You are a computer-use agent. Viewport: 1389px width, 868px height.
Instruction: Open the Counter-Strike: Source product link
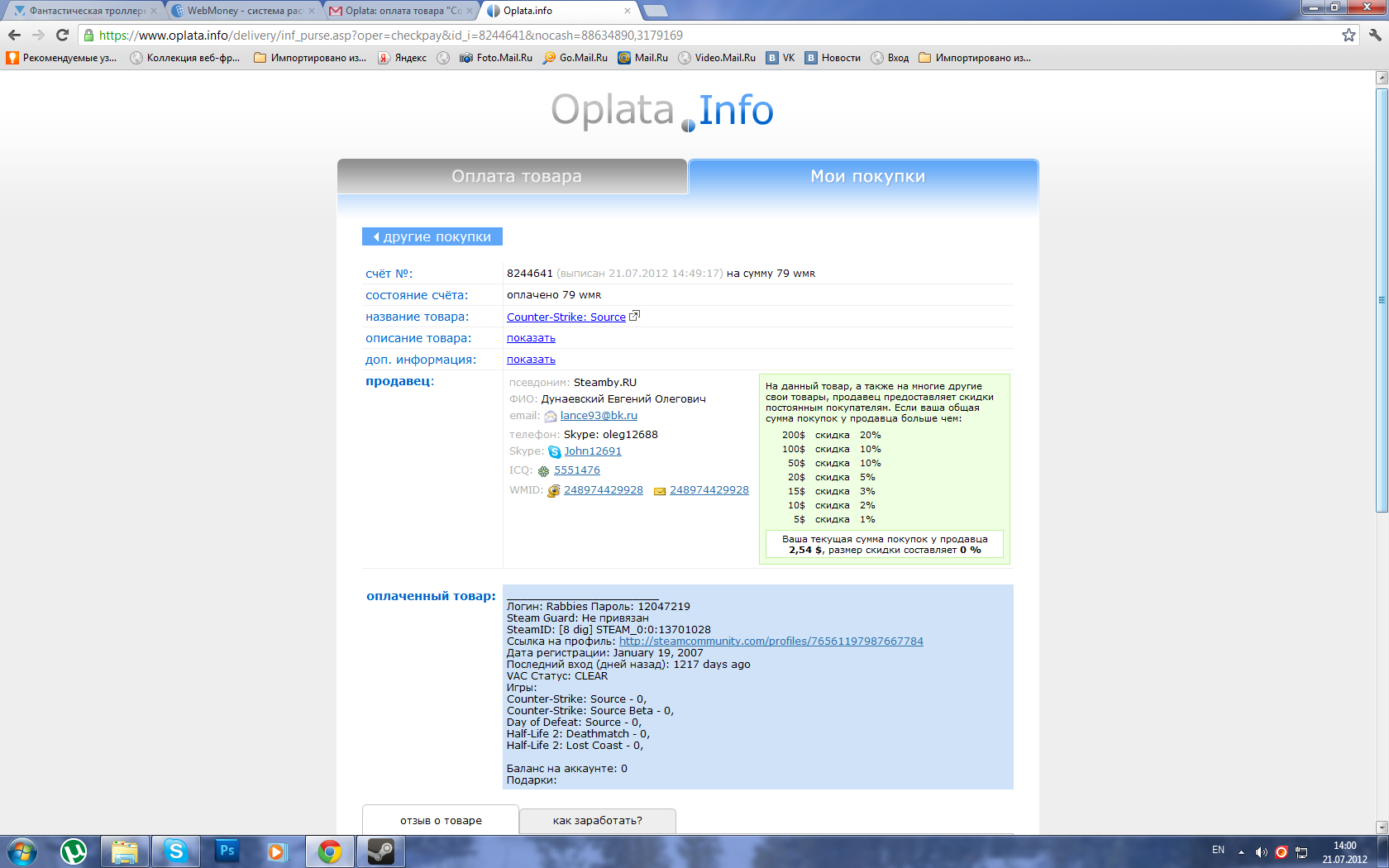point(566,317)
